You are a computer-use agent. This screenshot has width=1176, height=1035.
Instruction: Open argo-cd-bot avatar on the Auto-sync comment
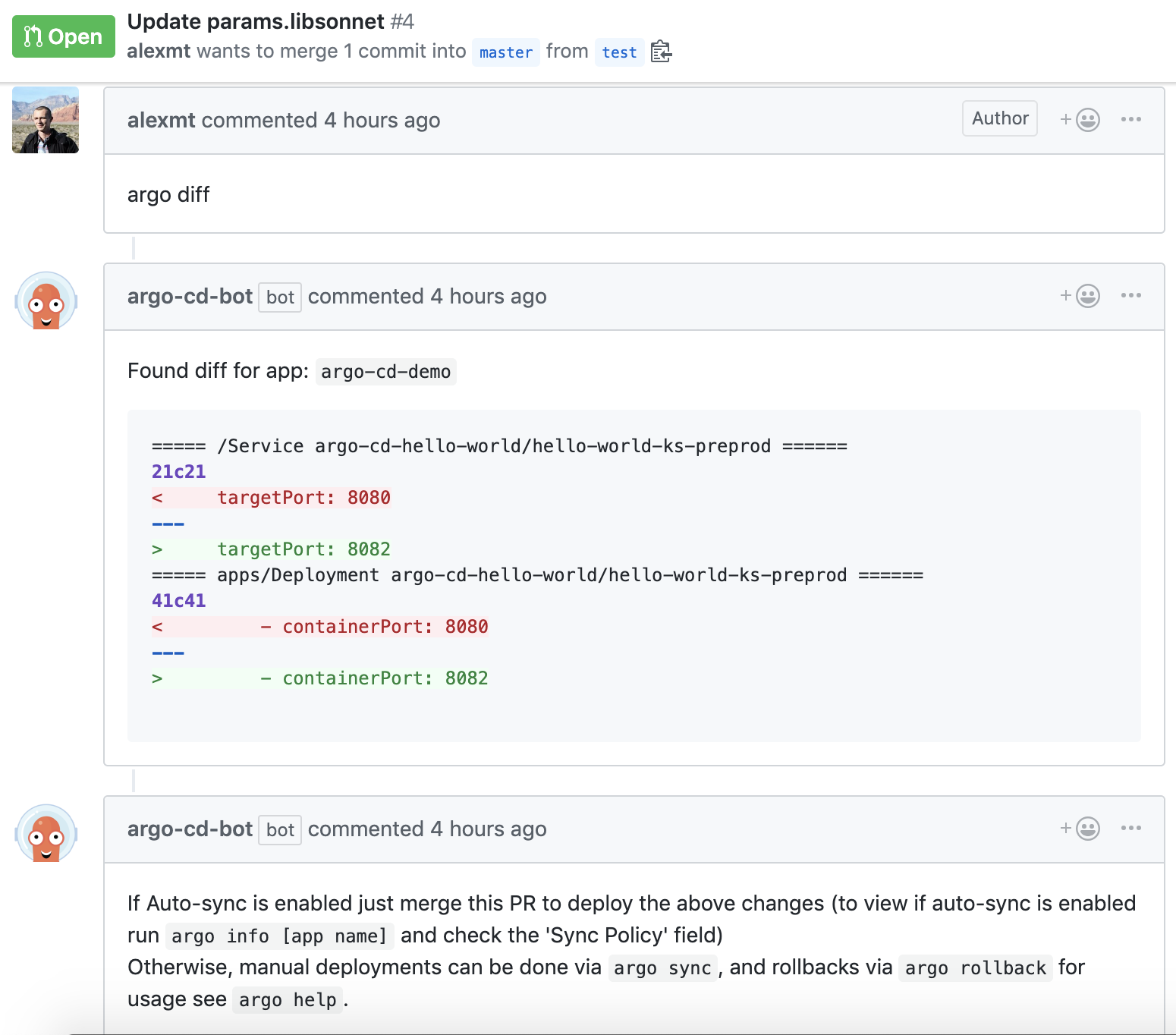pos(46,834)
